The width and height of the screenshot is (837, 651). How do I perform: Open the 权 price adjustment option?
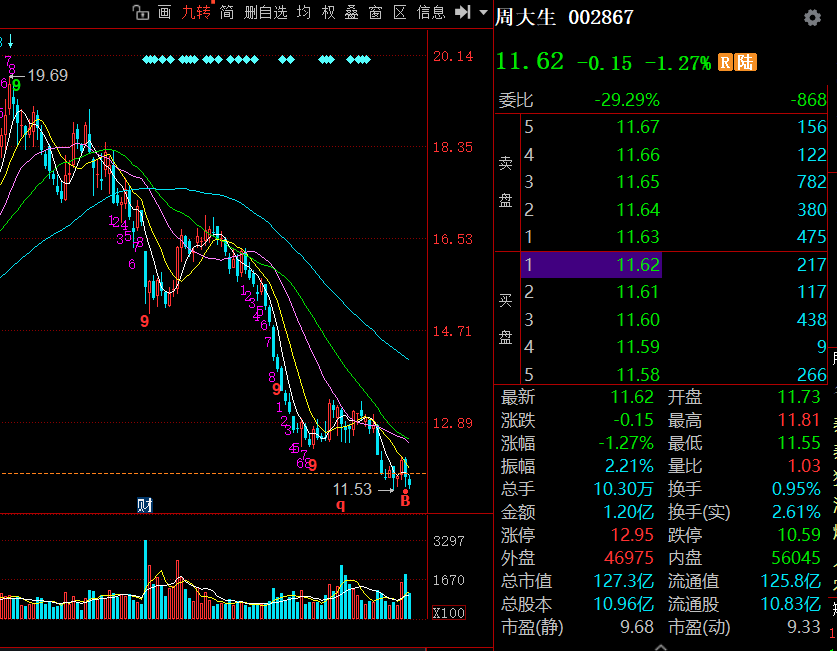point(328,12)
